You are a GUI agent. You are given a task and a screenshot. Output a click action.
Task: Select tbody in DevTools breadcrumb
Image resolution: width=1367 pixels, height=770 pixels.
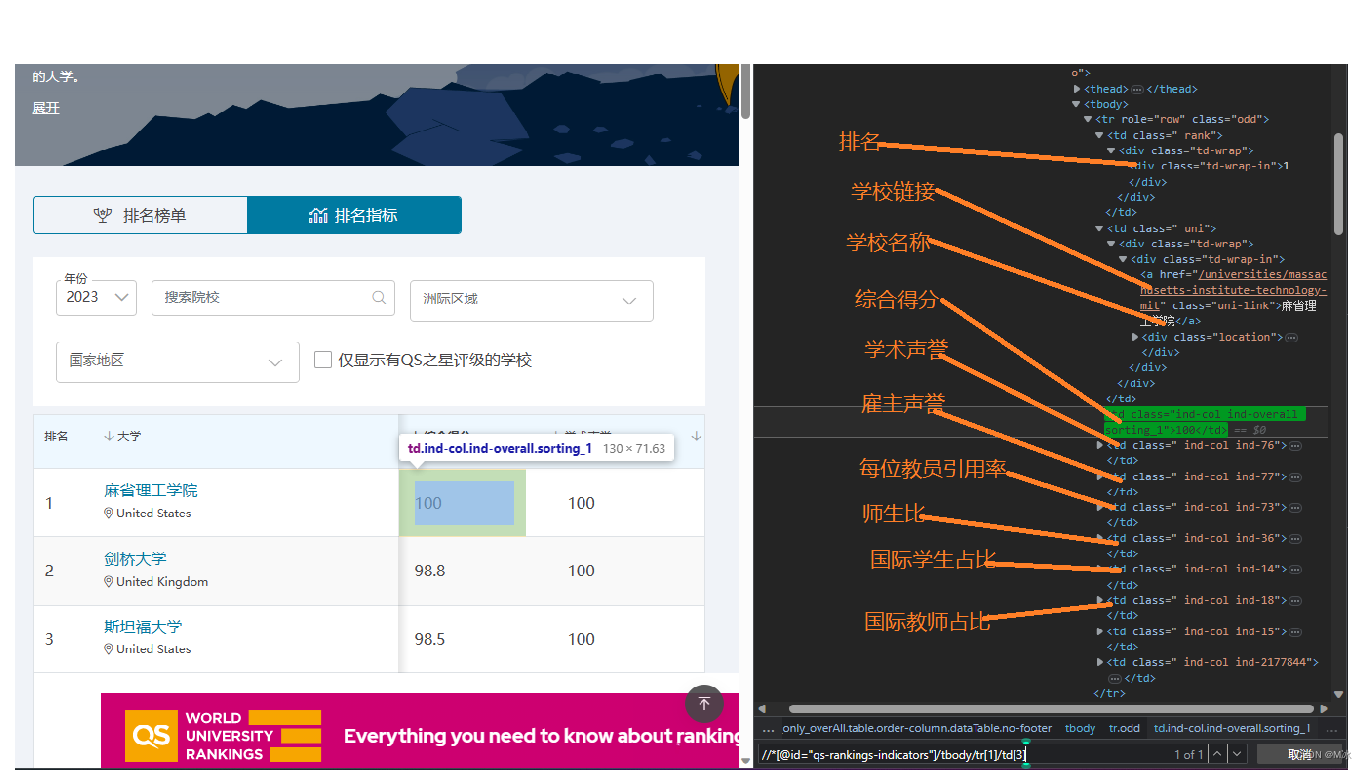pos(1080,729)
